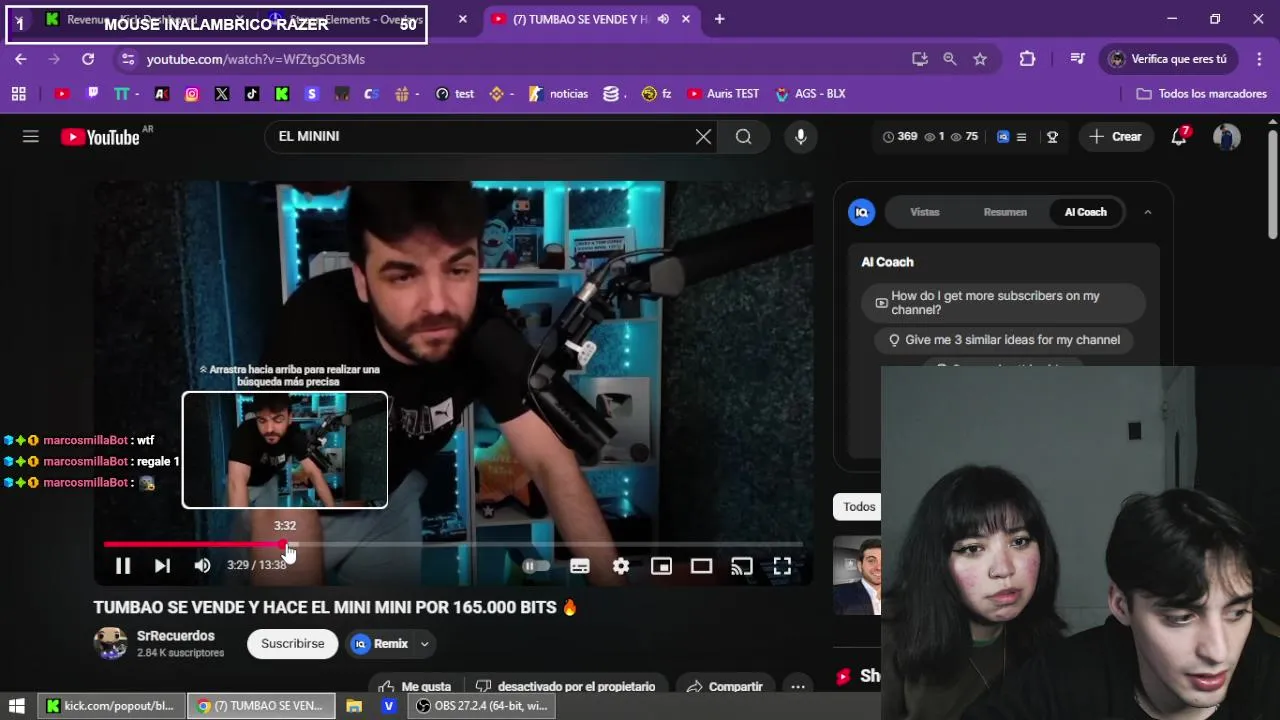
Task: Select the AI Coach tab
Action: 1086,212
